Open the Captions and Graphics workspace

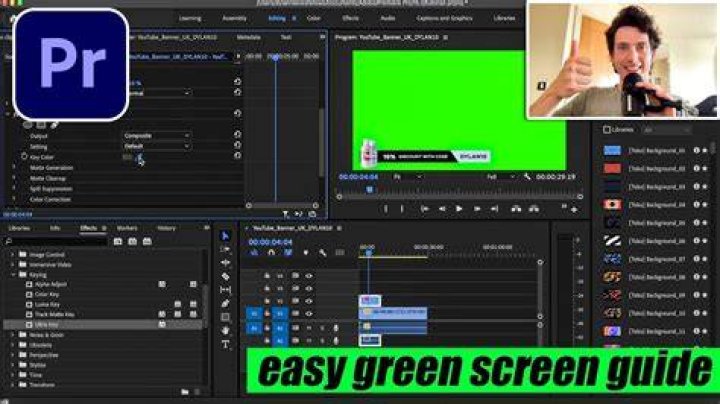(x=444, y=18)
